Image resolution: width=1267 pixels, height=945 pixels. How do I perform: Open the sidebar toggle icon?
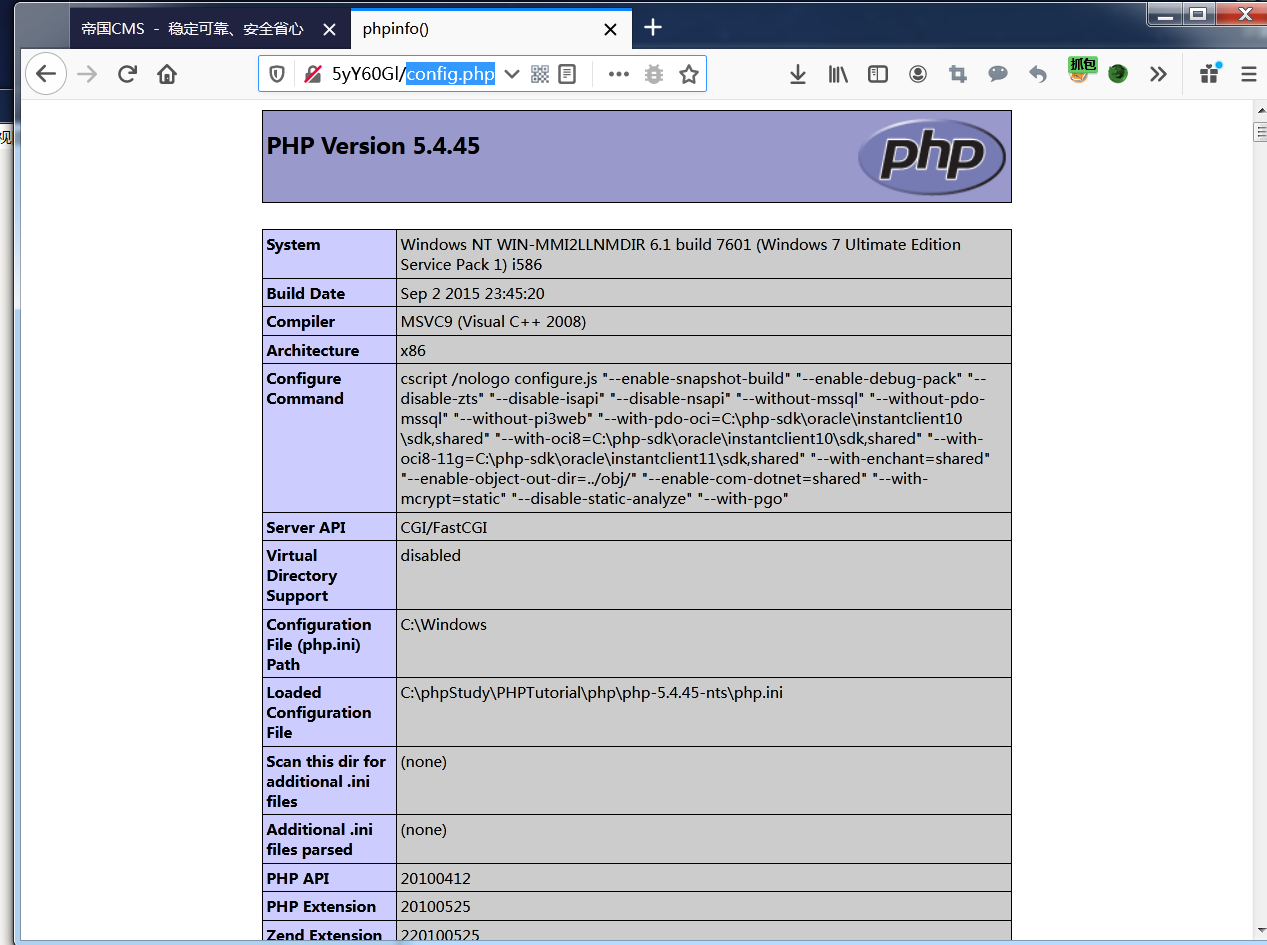tap(877, 73)
